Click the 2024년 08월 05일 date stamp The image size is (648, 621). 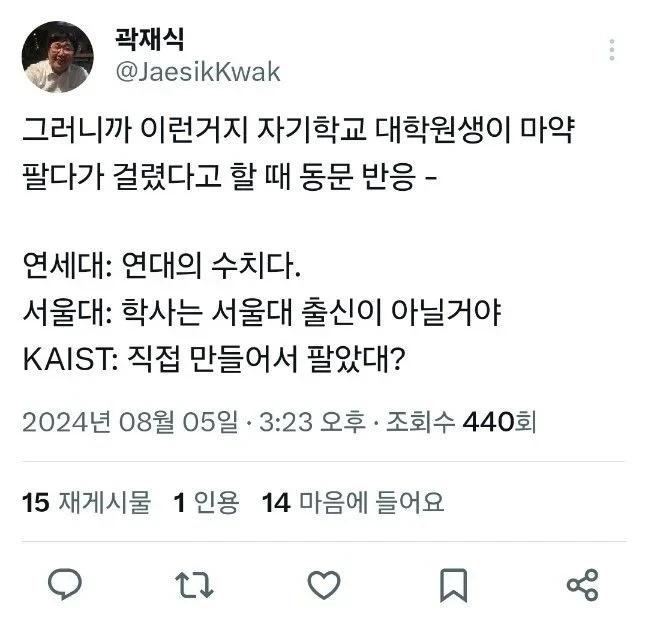[131, 422]
